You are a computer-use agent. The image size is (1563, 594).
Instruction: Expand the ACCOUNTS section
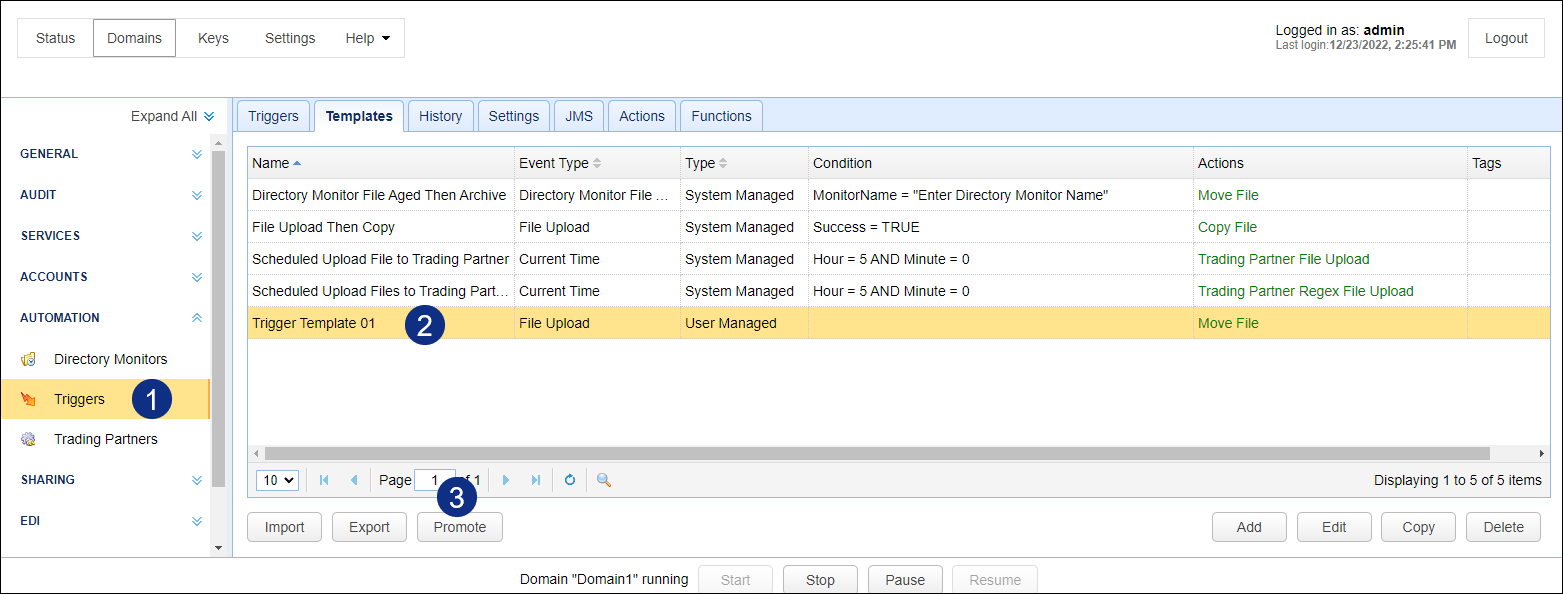(197, 277)
